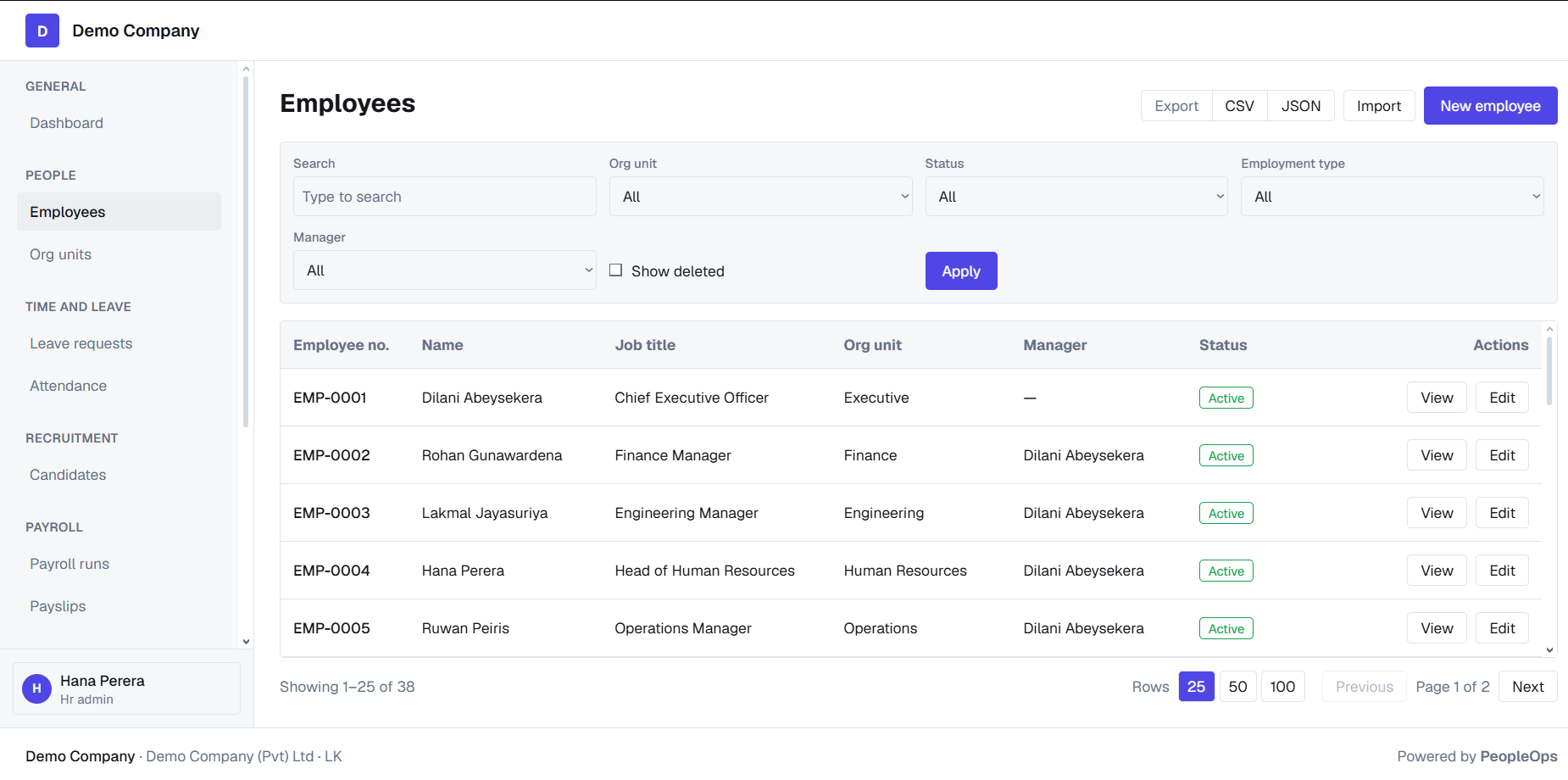Screen dimensions: 1568x780
Task: Edit Rohan Gunawardena's record
Action: [1502, 455]
